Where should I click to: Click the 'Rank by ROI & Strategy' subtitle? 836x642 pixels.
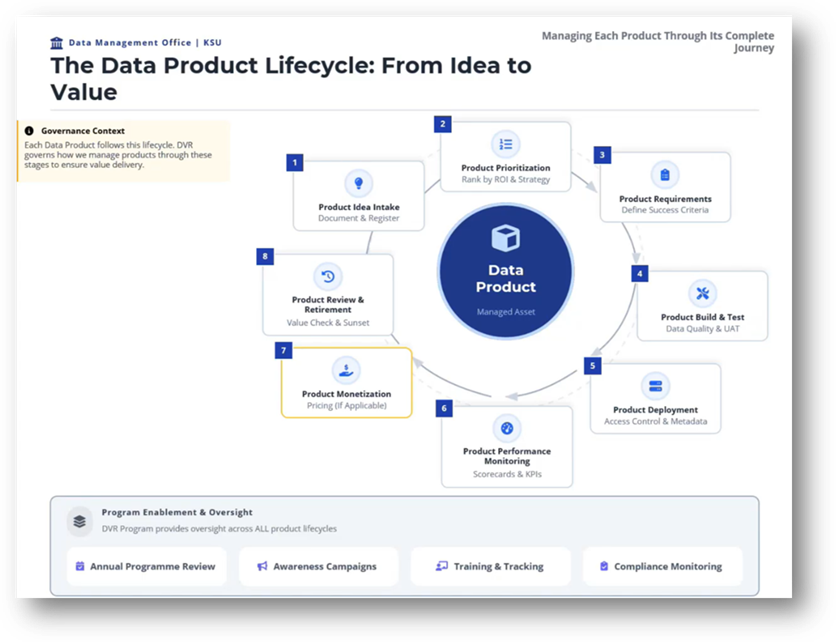505,179
